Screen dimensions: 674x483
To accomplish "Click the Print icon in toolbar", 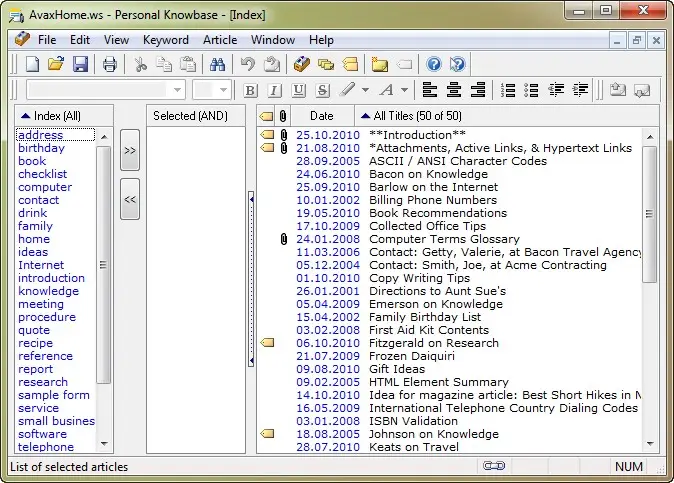I will [x=110, y=65].
